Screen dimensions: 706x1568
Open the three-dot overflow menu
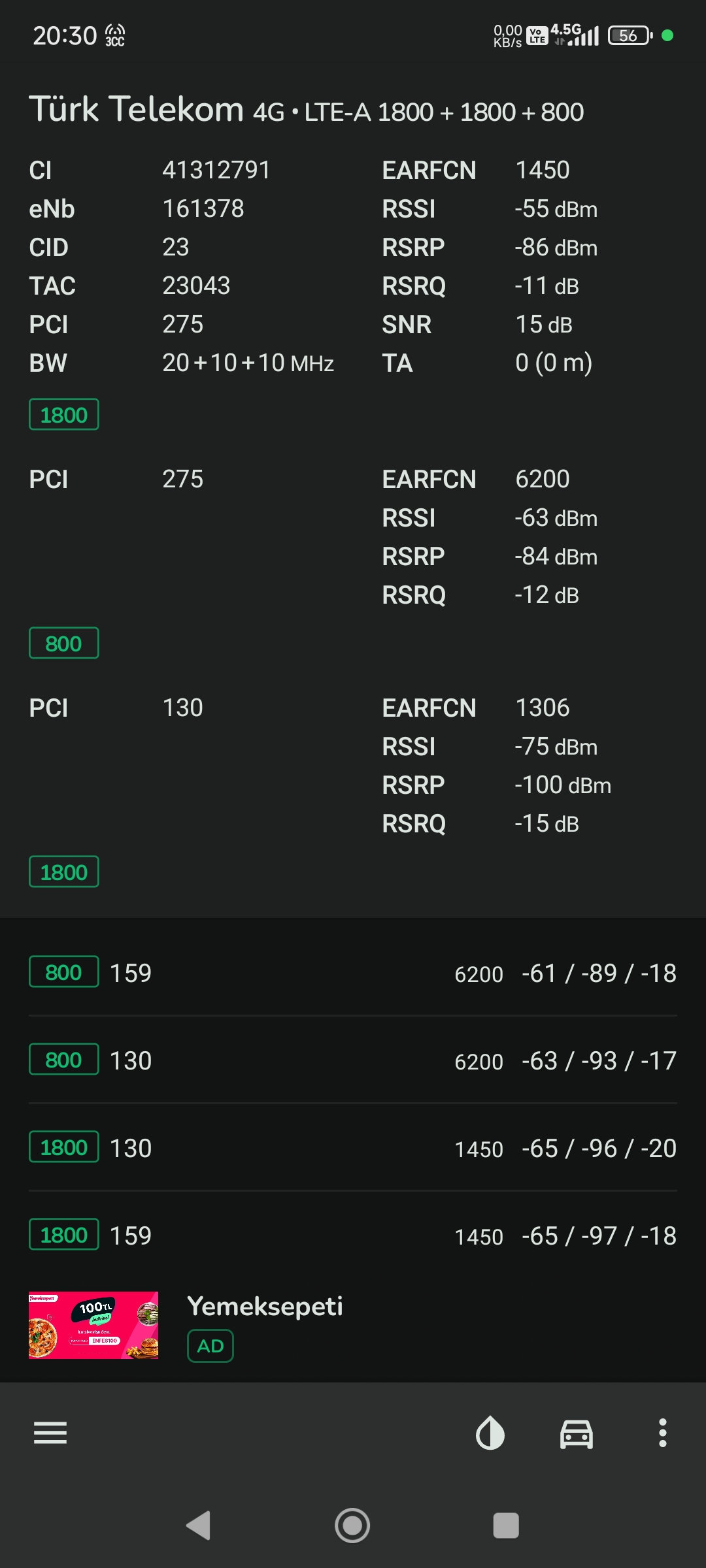pyautogui.click(x=663, y=1433)
